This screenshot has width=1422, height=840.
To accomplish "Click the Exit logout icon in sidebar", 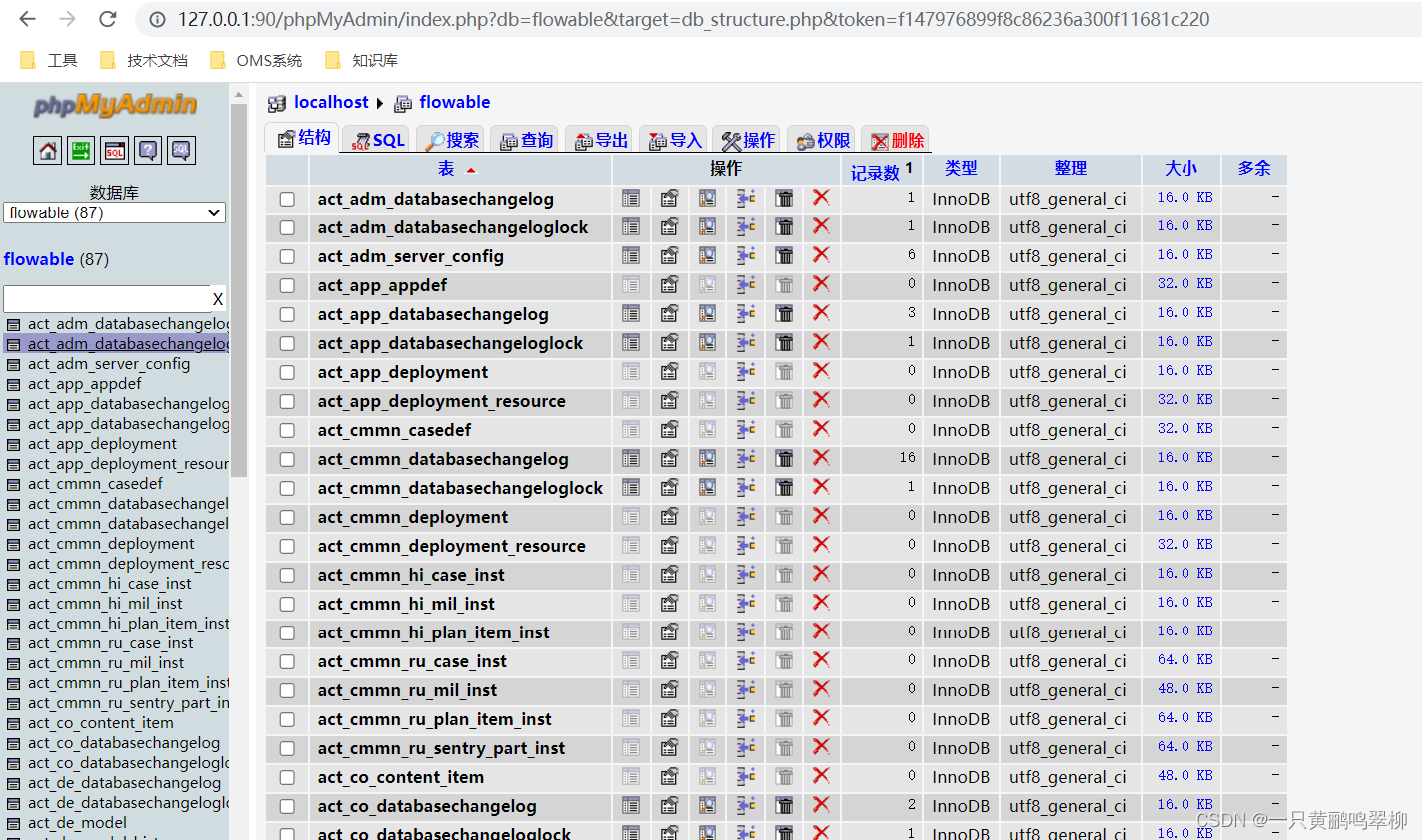I will (81, 151).
